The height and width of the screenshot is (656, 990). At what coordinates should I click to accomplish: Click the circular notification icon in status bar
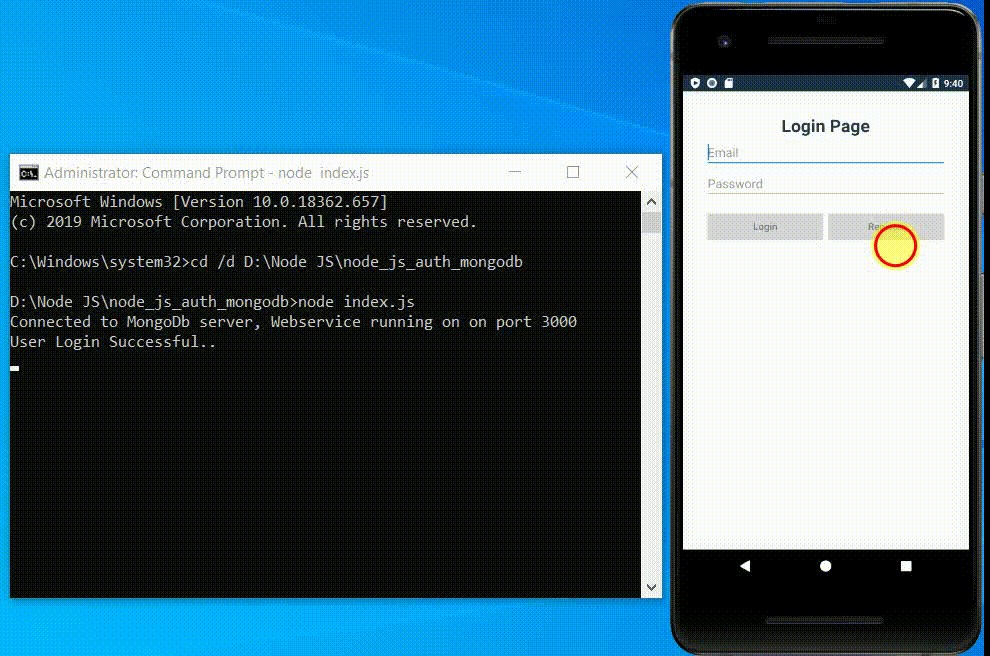coord(712,82)
